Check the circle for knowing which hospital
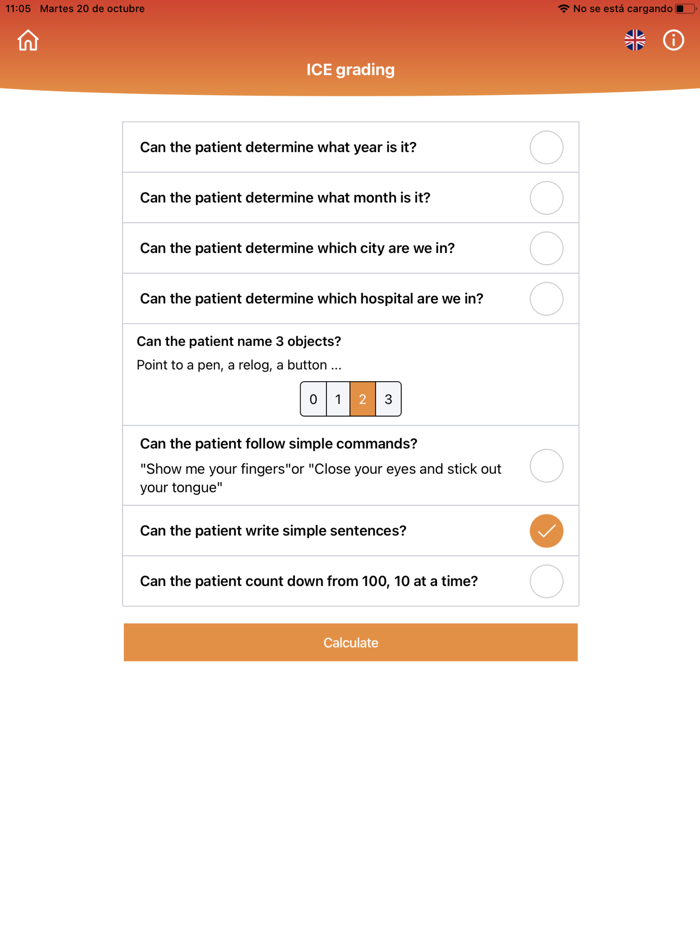 point(546,298)
